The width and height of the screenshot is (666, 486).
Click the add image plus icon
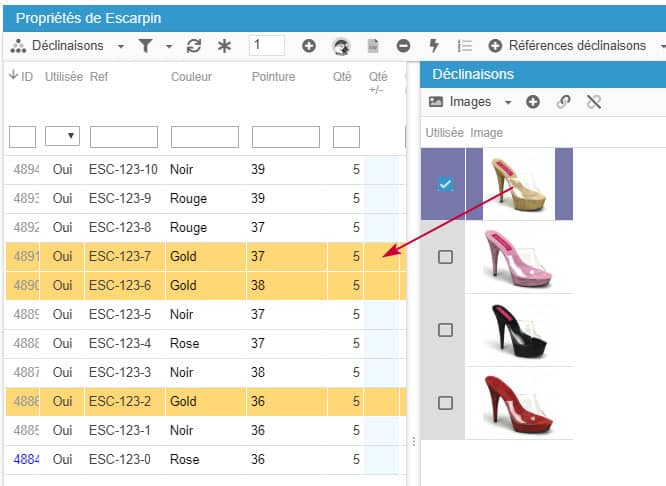click(x=533, y=102)
